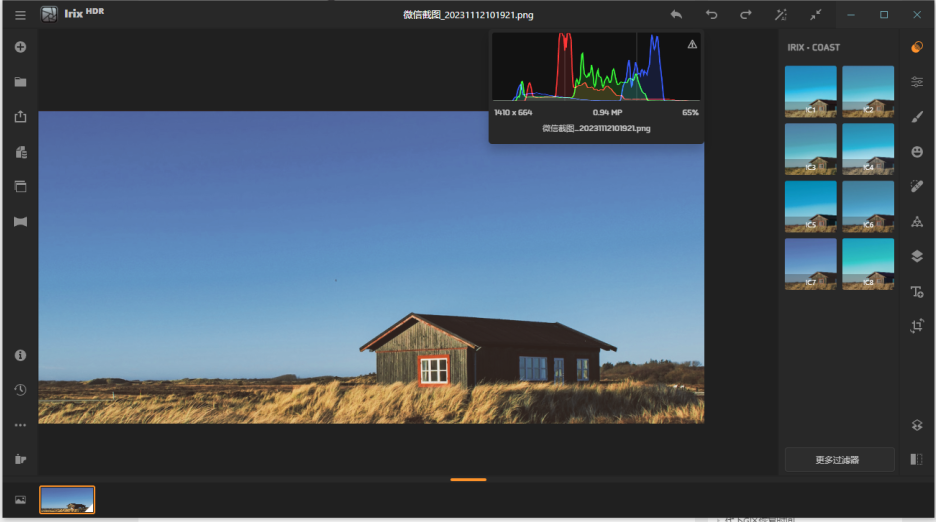Click the IRIX - COAST panel heading
The image size is (936, 522).
click(x=814, y=48)
